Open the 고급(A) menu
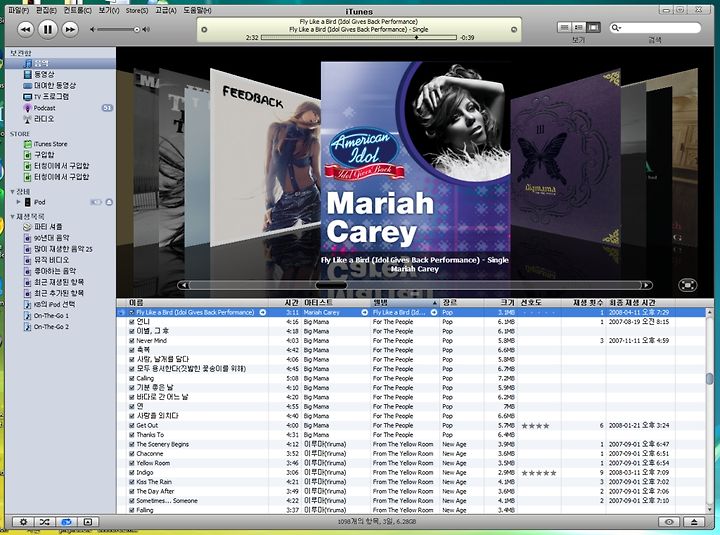The image size is (720, 535). click(165, 10)
